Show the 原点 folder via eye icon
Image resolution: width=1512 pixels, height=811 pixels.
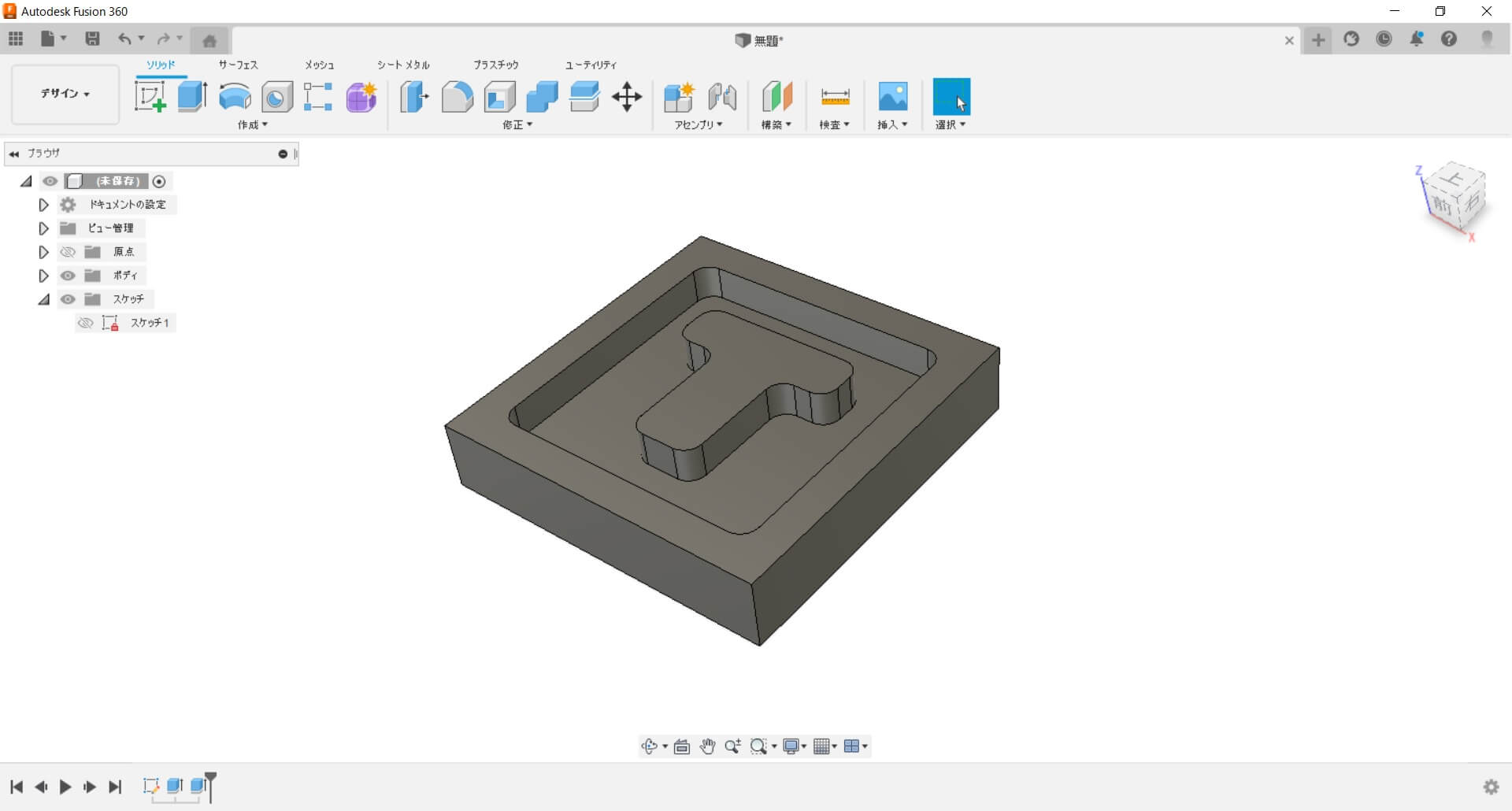pos(68,252)
